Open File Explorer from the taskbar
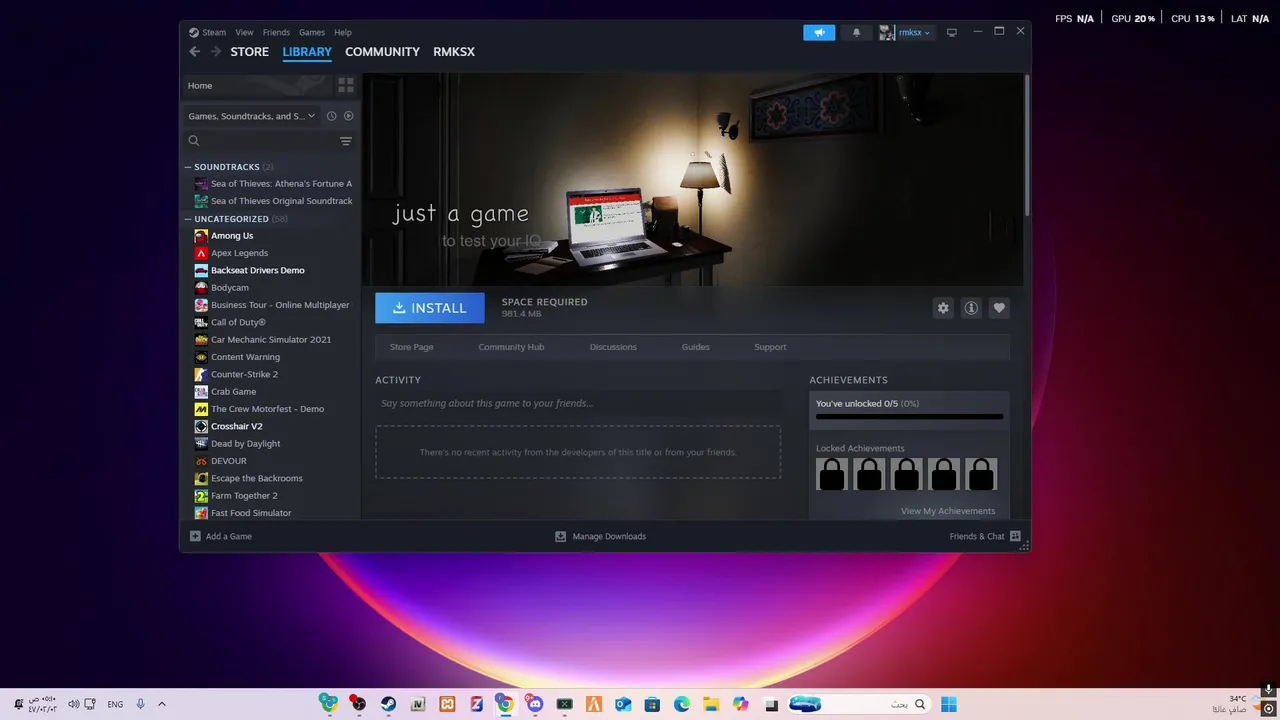The image size is (1280, 720). pyautogui.click(x=711, y=704)
